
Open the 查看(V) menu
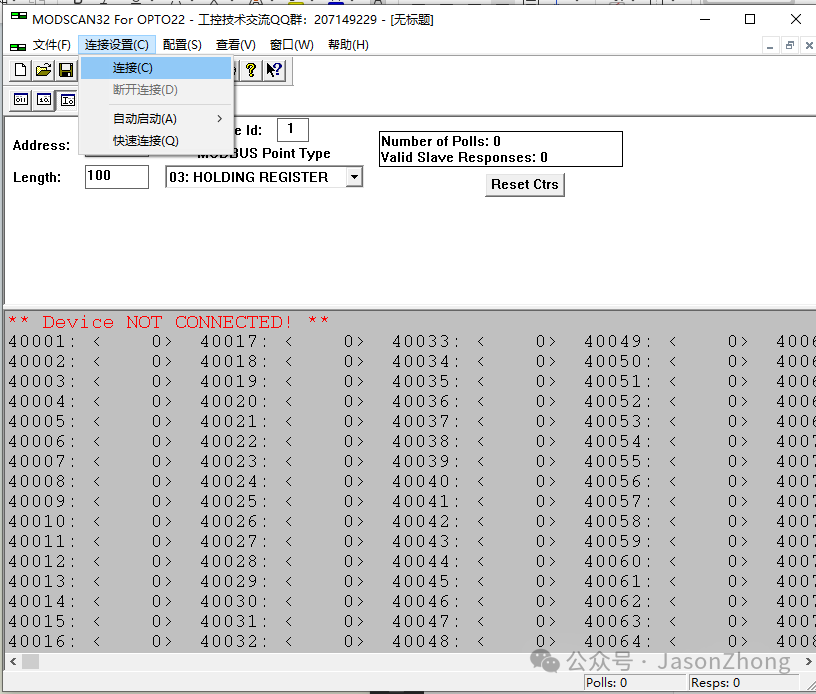pos(236,45)
